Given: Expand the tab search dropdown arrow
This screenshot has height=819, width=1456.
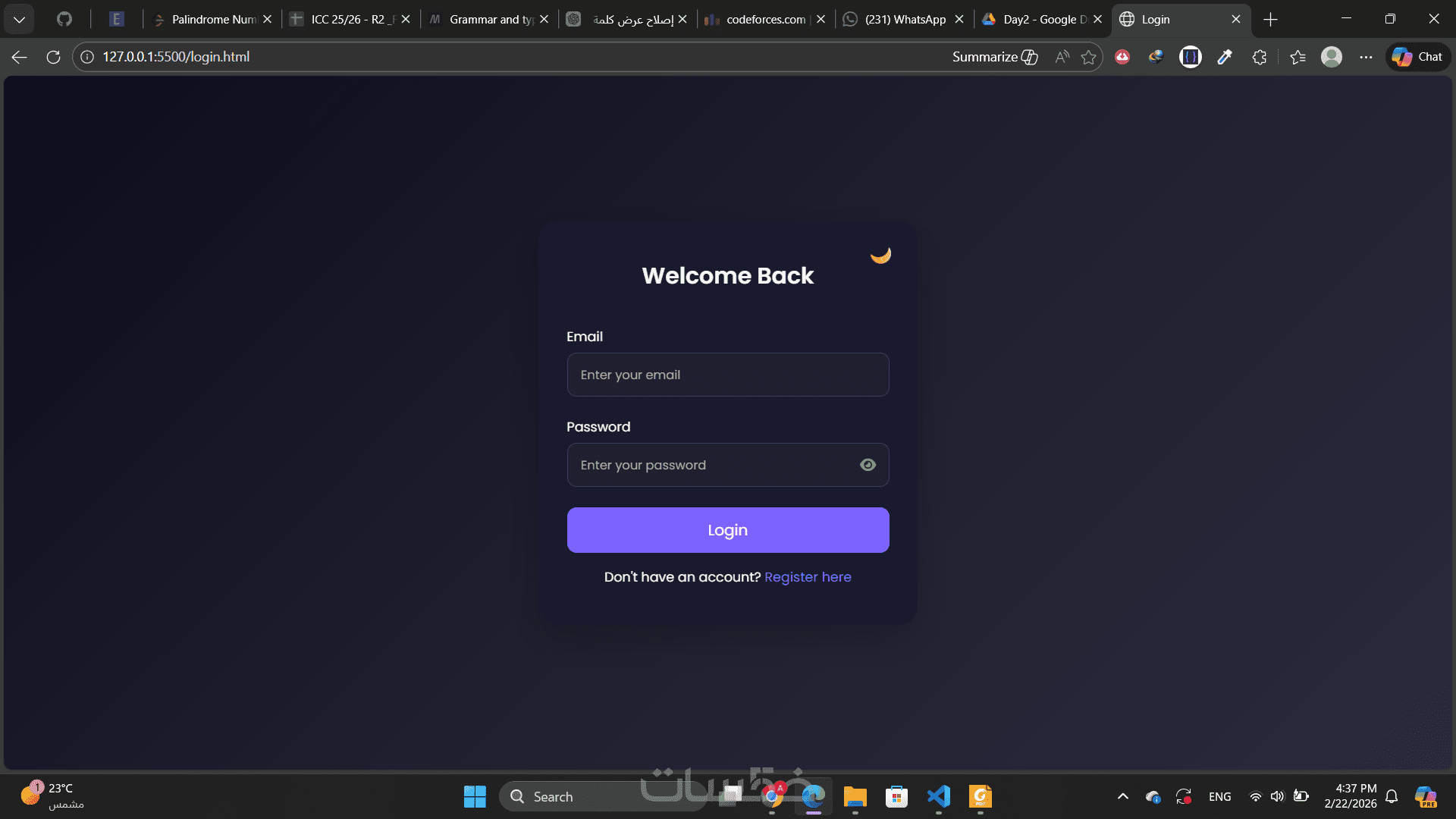Looking at the screenshot, I should click(x=19, y=19).
